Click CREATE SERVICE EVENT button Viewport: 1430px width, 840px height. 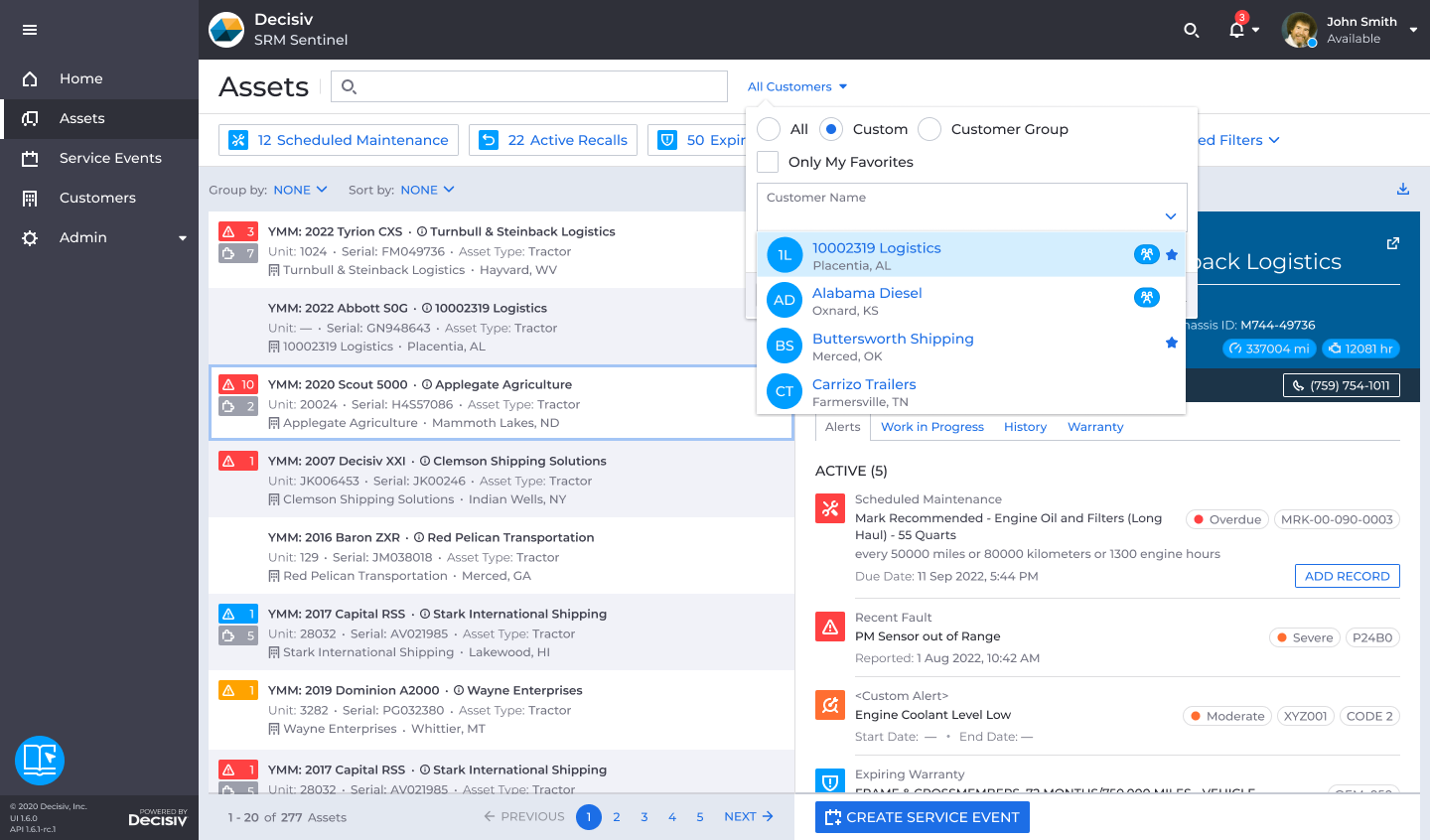tap(923, 817)
